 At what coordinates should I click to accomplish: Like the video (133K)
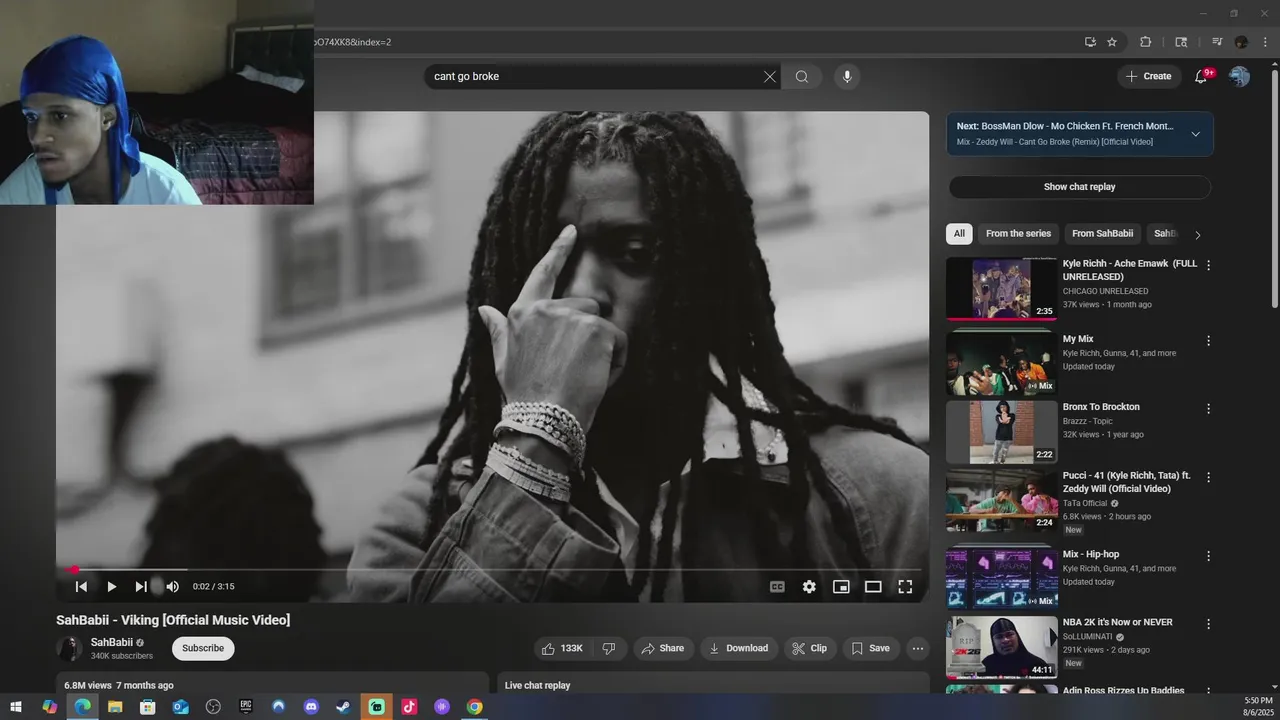pyautogui.click(x=562, y=649)
